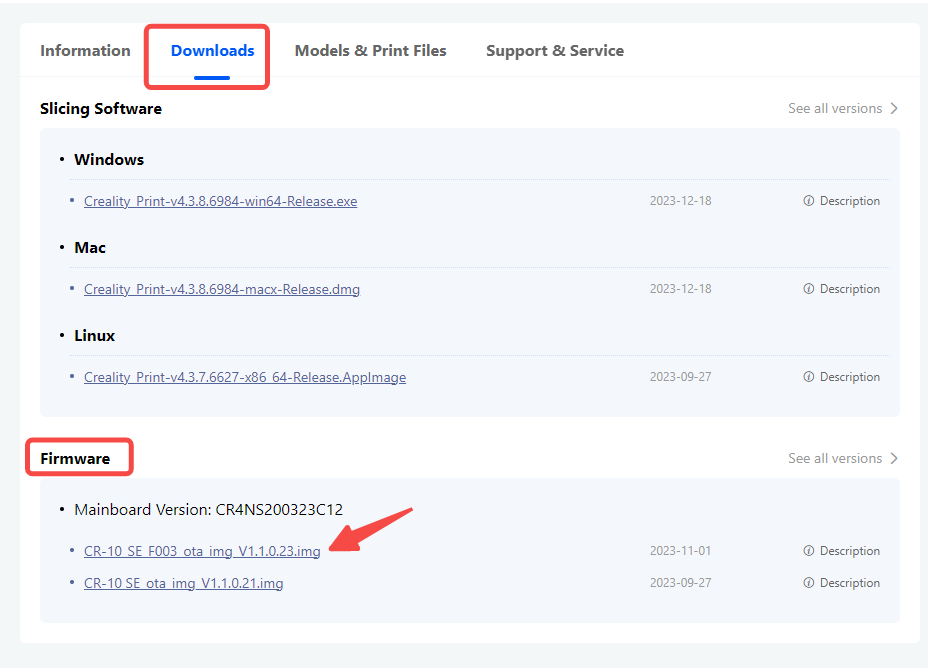This screenshot has width=928, height=668.
Task: Click the Windows platform heading
Action: click(x=109, y=160)
